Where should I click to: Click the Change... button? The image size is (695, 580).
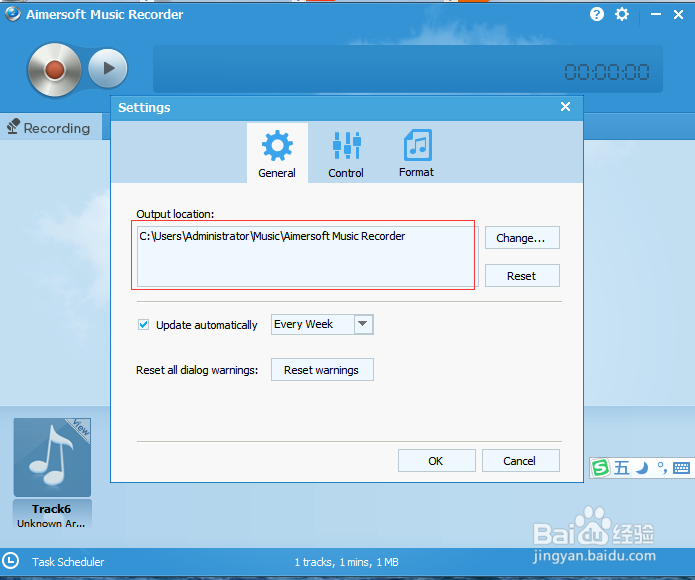522,238
